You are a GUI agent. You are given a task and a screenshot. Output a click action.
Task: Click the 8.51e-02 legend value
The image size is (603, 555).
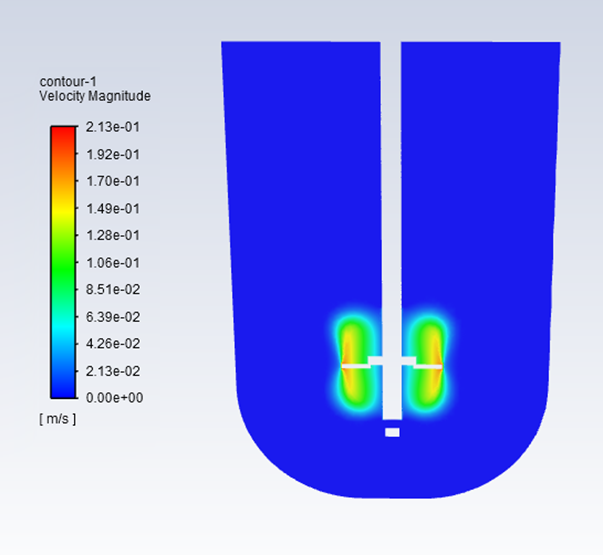tap(113, 289)
